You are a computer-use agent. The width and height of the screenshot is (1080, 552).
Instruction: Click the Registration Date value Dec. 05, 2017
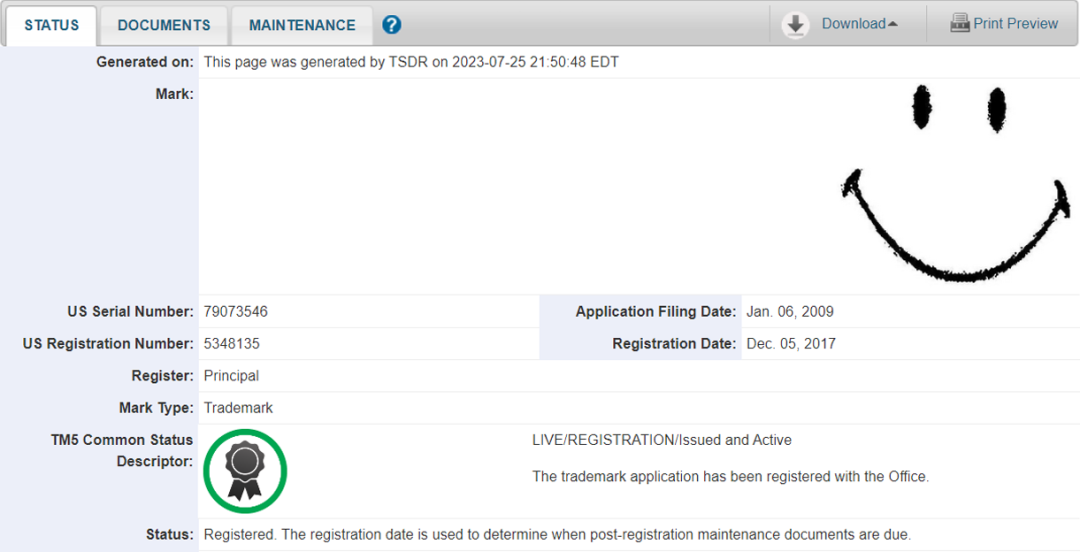pyautogui.click(x=791, y=343)
